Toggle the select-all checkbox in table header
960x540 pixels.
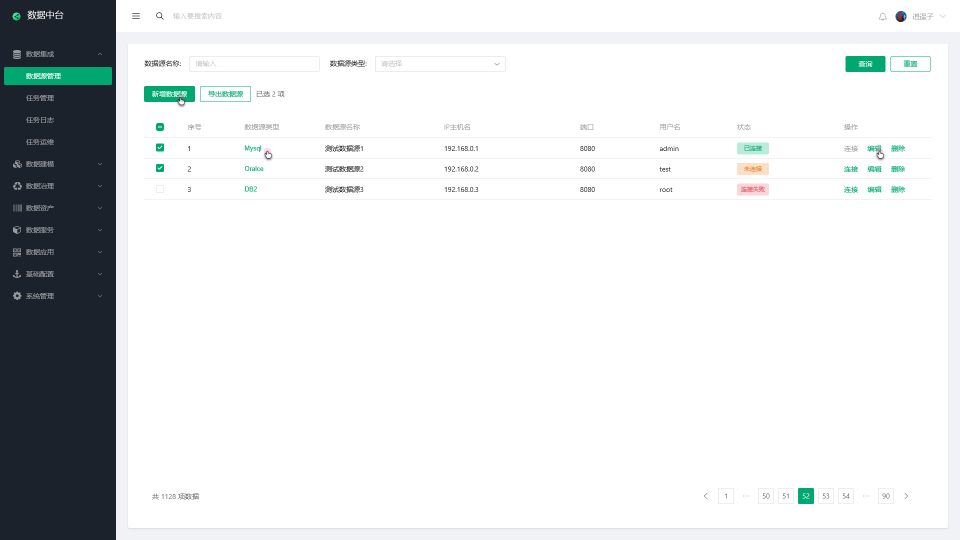tap(160, 127)
